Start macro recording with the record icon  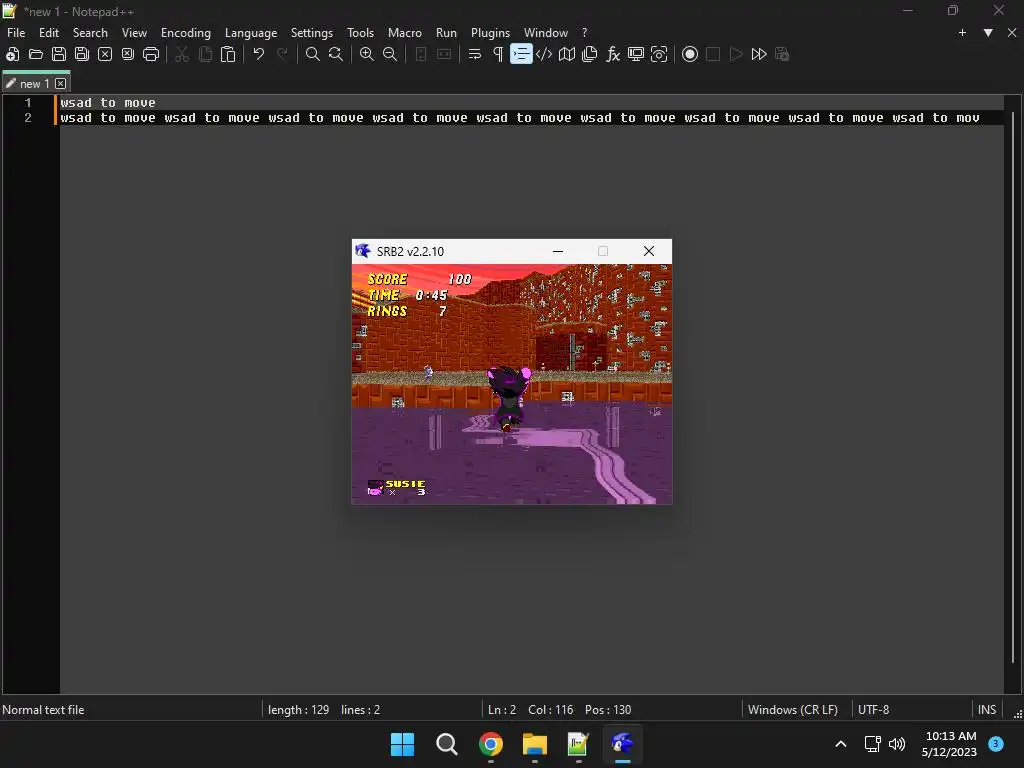coord(690,54)
